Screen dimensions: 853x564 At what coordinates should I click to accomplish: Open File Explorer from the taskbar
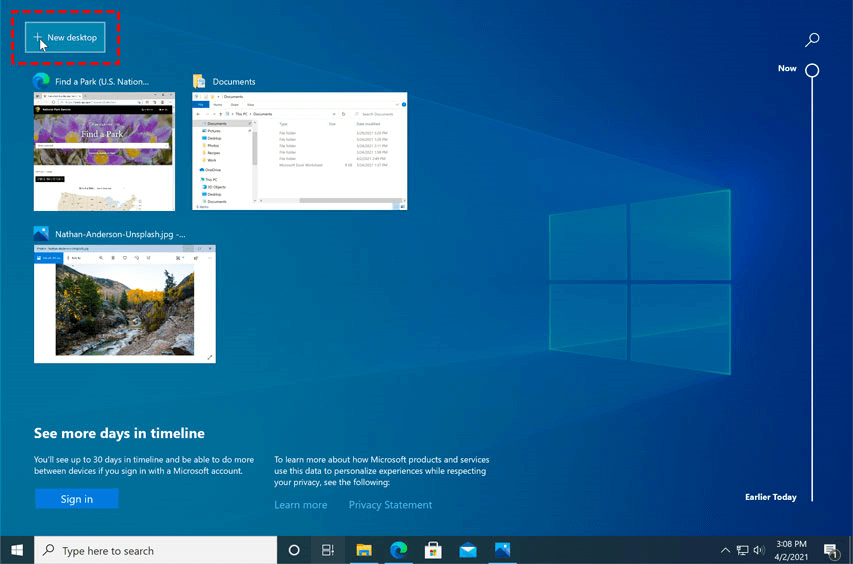point(364,550)
